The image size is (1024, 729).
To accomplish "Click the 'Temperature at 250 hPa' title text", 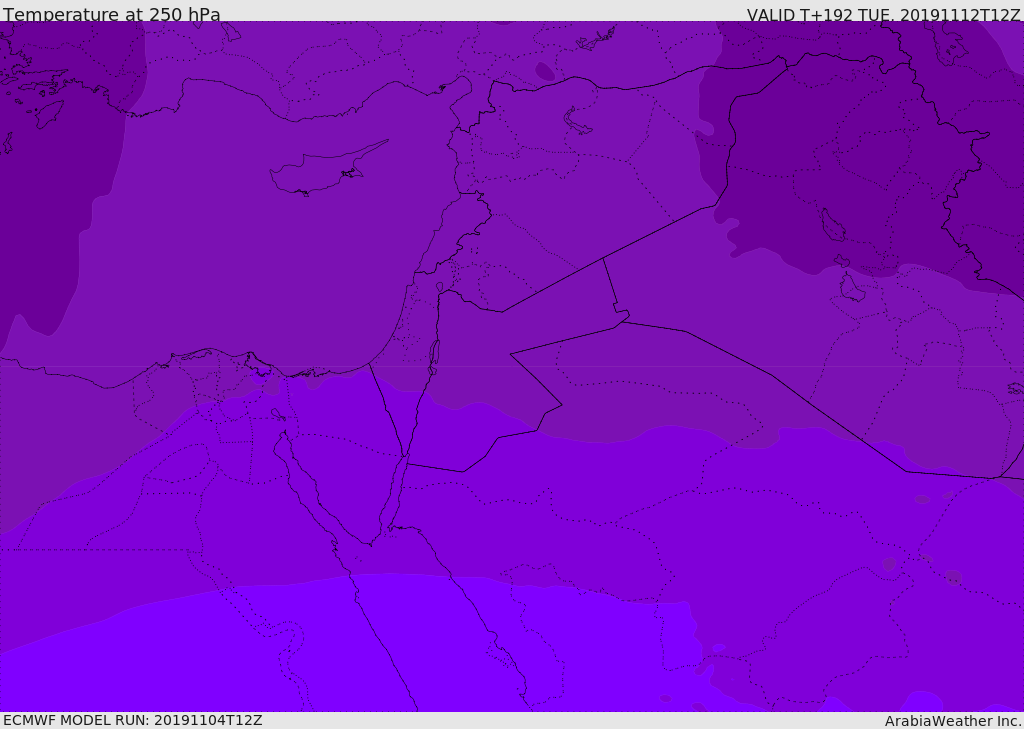I will coord(112,14).
